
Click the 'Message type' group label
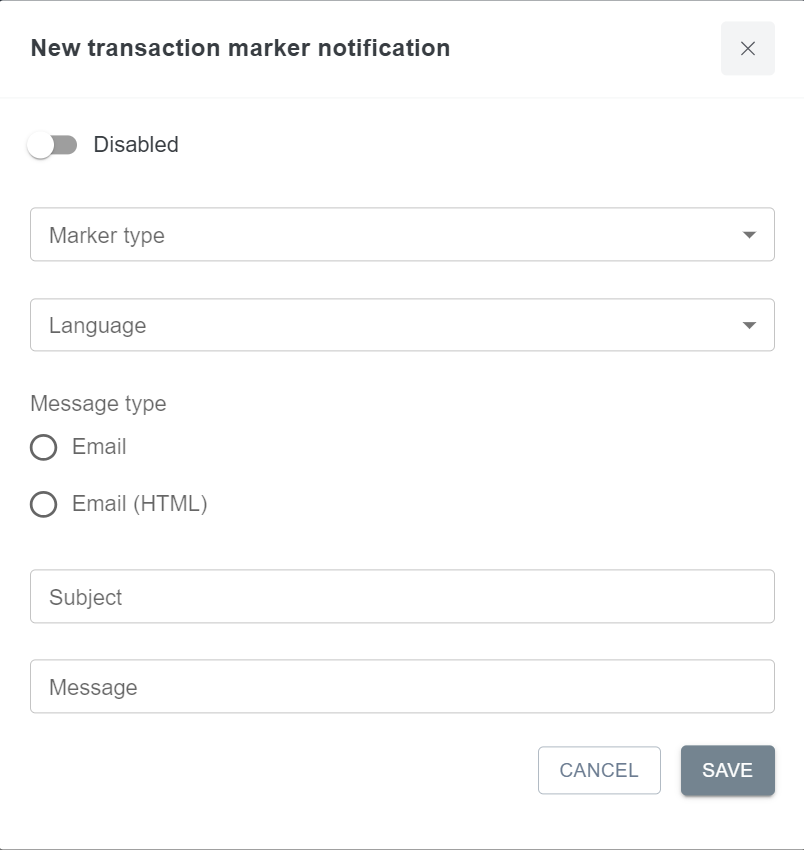coord(98,404)
